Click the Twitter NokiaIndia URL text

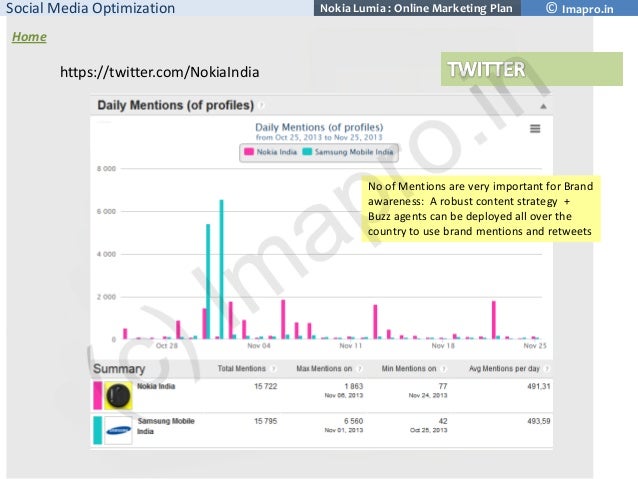(x=160, y=72)
